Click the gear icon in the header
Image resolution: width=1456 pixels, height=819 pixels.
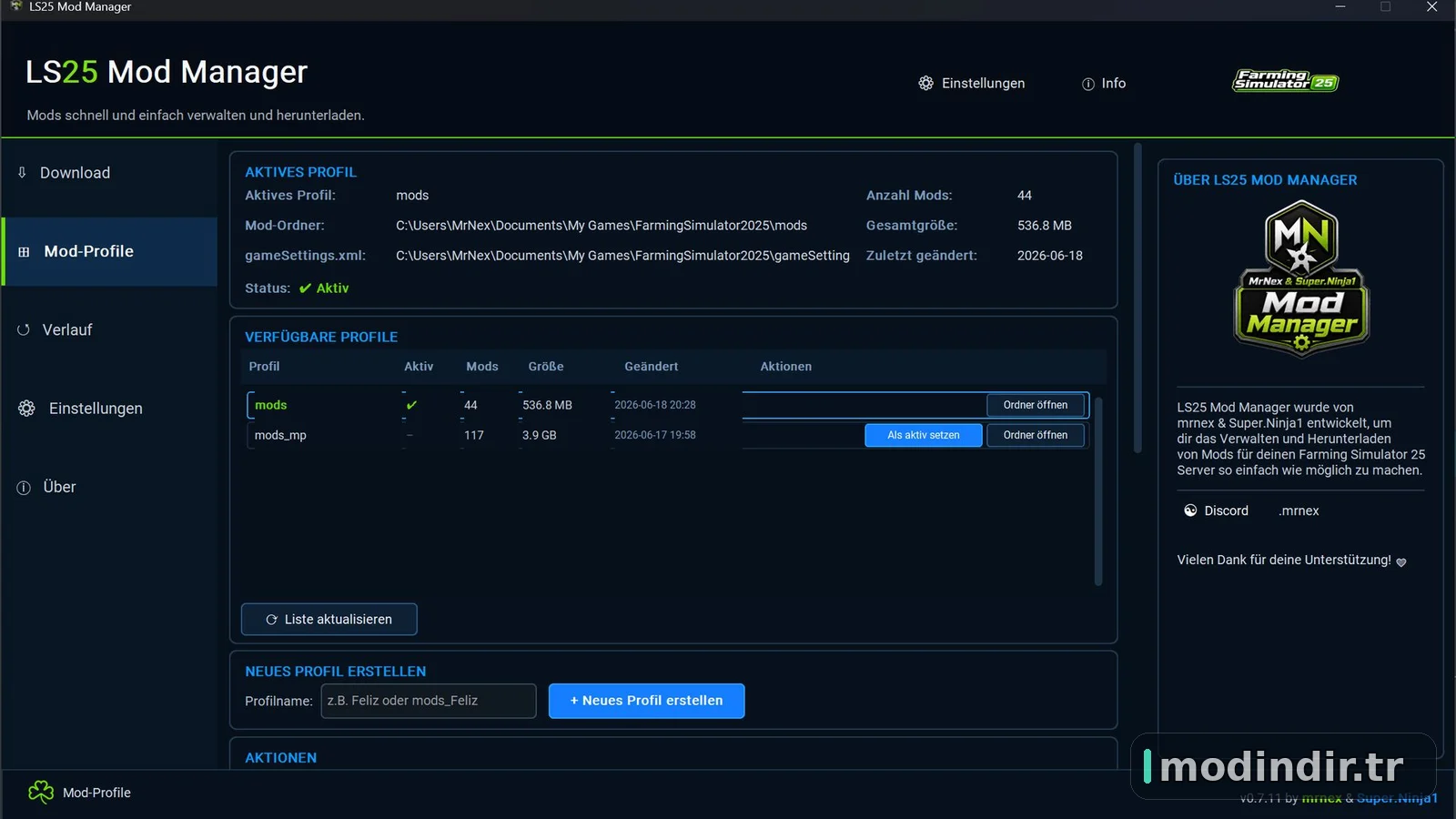point(925,84)
